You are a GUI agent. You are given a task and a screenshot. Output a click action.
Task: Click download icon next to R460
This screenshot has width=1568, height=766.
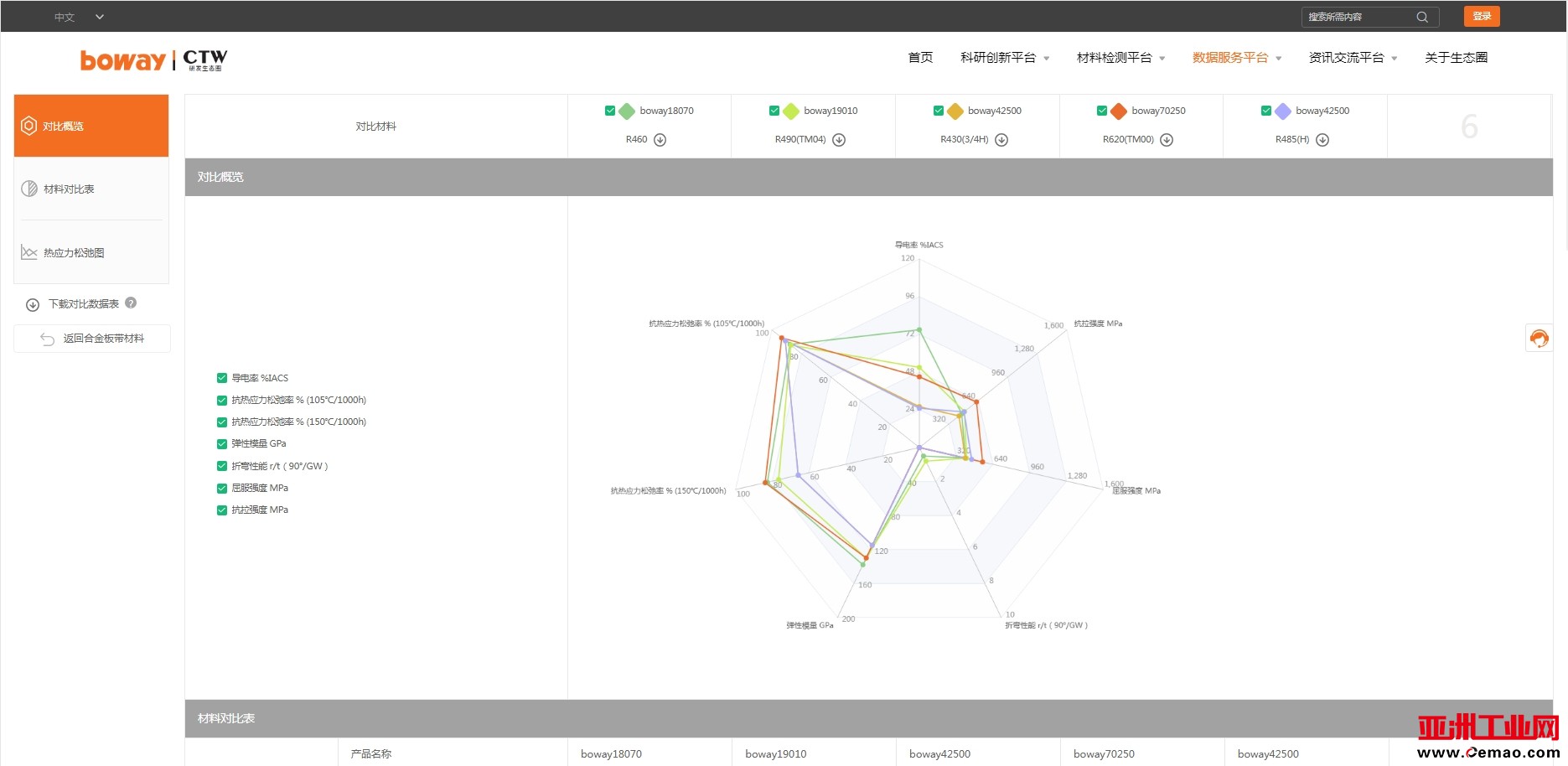[660, 140]
